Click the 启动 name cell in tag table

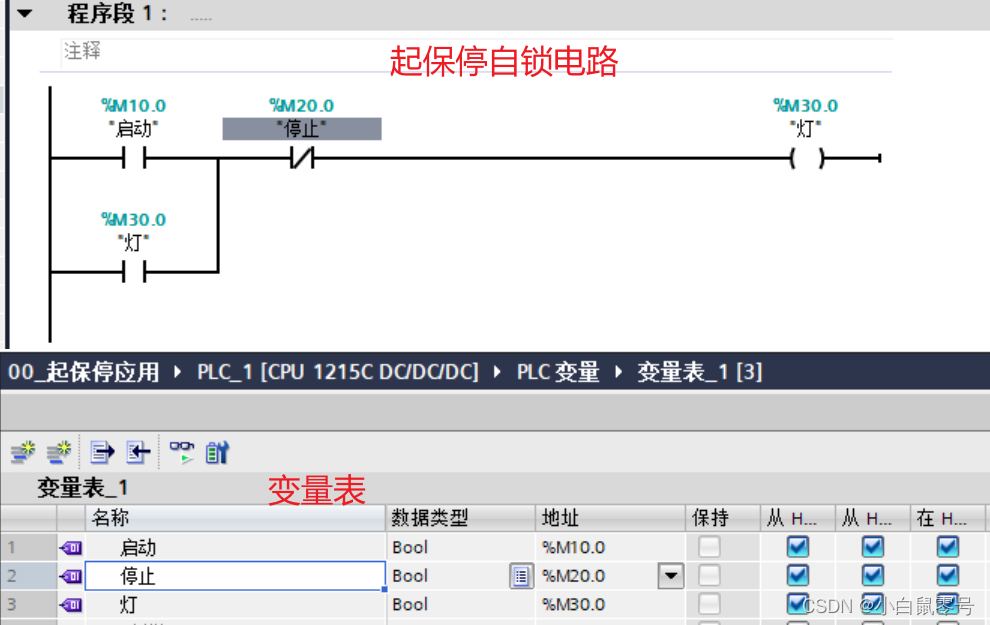pyautogui.click(x=236, y=547)
